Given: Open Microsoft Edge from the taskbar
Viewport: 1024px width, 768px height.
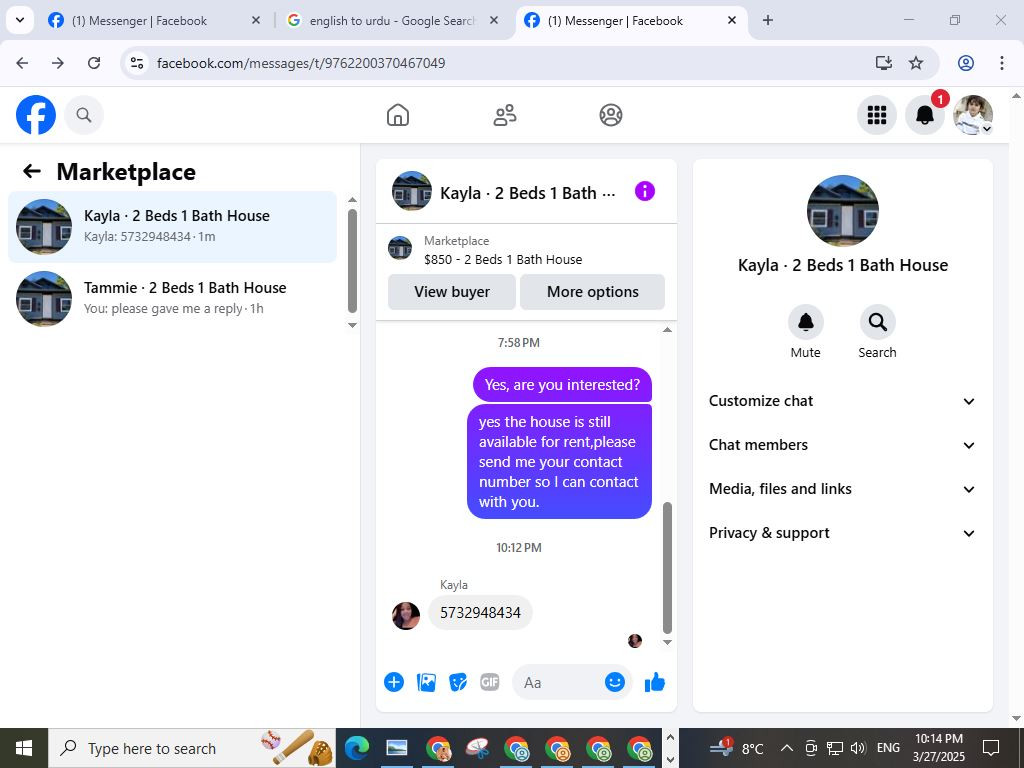Looking at the screenshot, I should pos(357,748).
